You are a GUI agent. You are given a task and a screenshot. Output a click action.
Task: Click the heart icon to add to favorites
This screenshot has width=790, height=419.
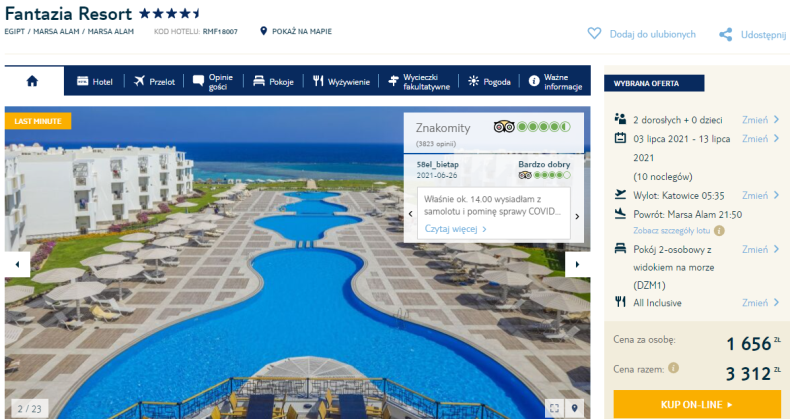point(595,34)
